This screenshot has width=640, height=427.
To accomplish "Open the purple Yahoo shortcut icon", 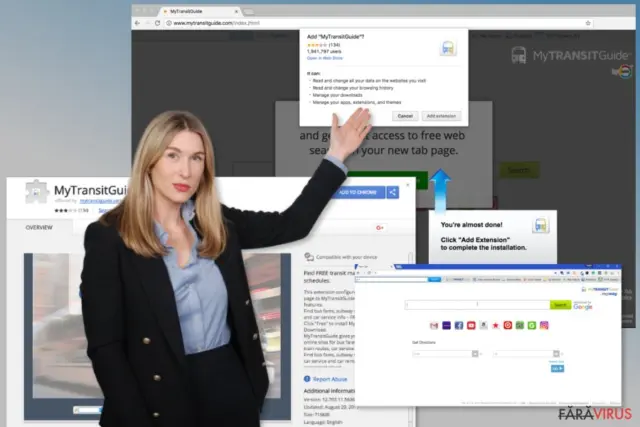I will [447, 325].
